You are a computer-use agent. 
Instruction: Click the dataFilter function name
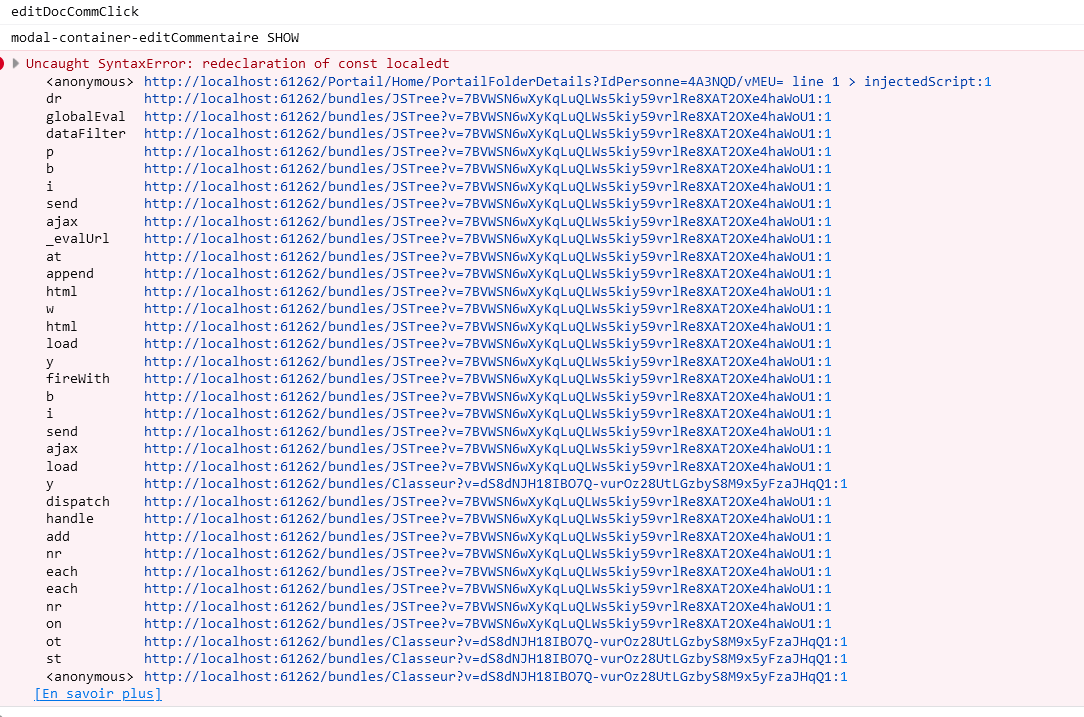[86, 134]
